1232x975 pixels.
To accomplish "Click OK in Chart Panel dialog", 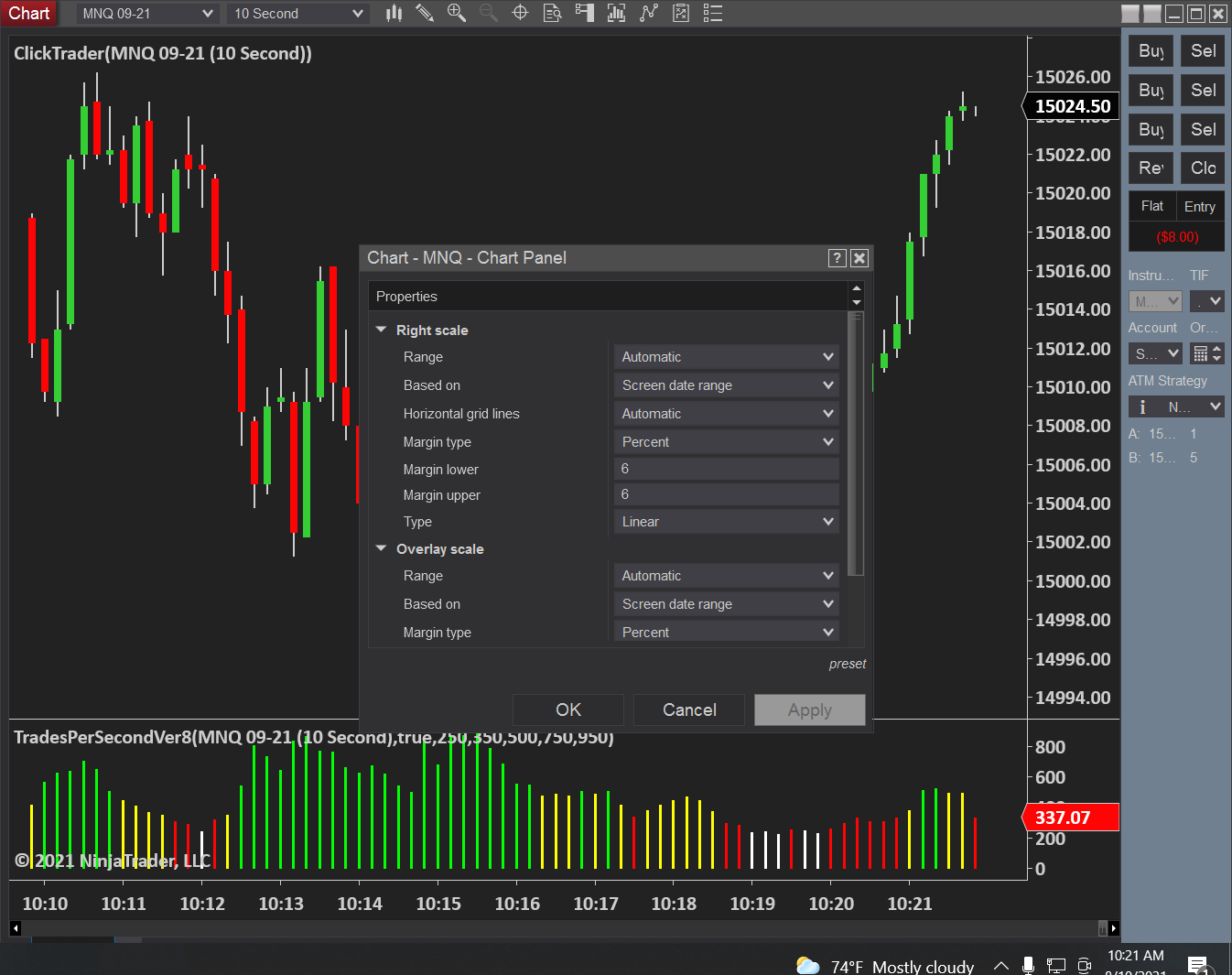I will tap(568, 710).
